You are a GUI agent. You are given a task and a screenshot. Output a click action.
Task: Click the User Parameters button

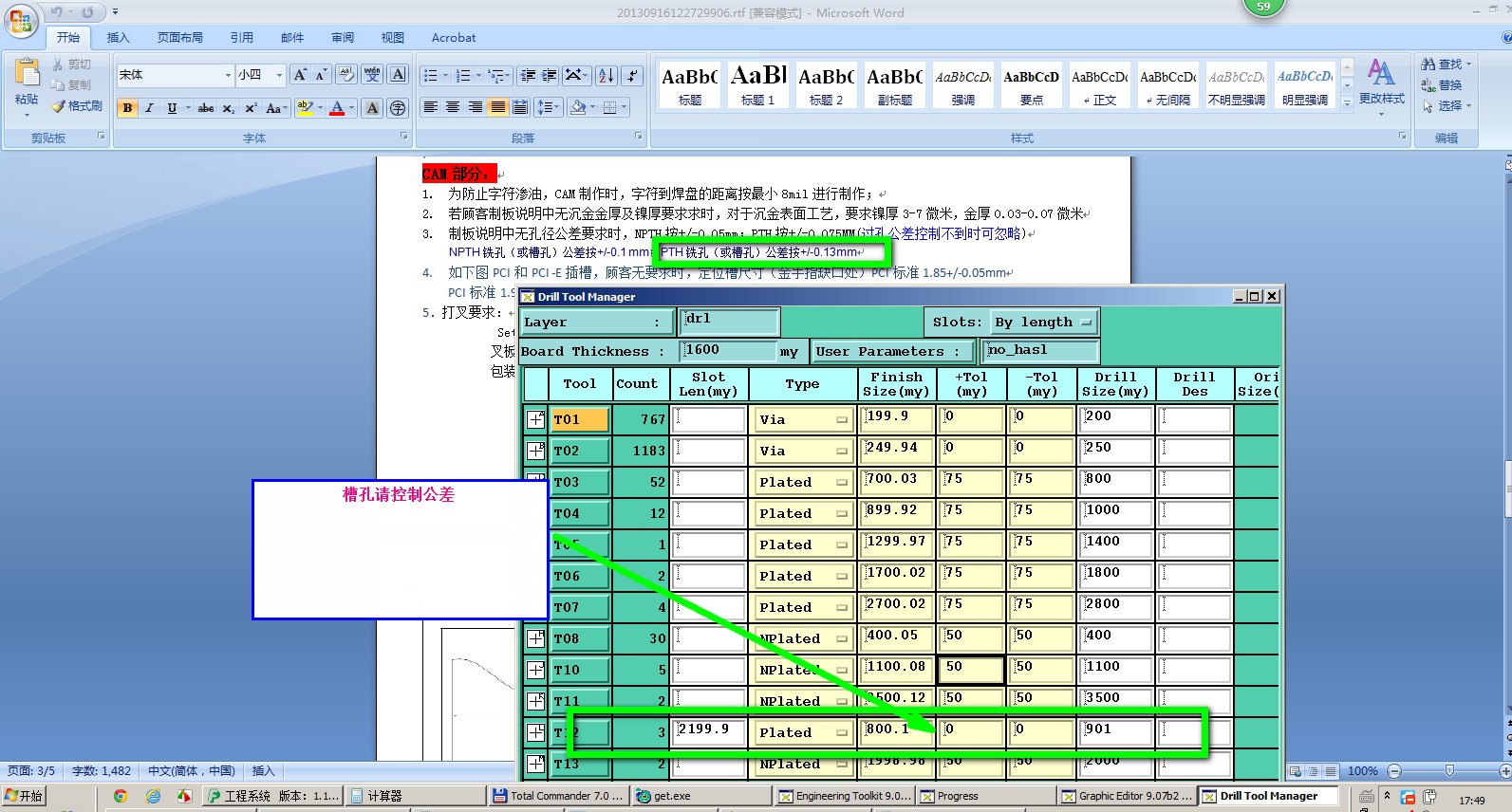click(893, 351)
